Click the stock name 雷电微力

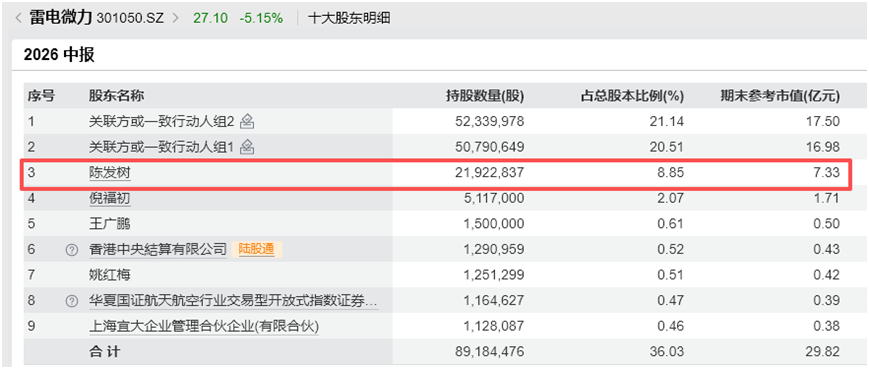(61, 18)
